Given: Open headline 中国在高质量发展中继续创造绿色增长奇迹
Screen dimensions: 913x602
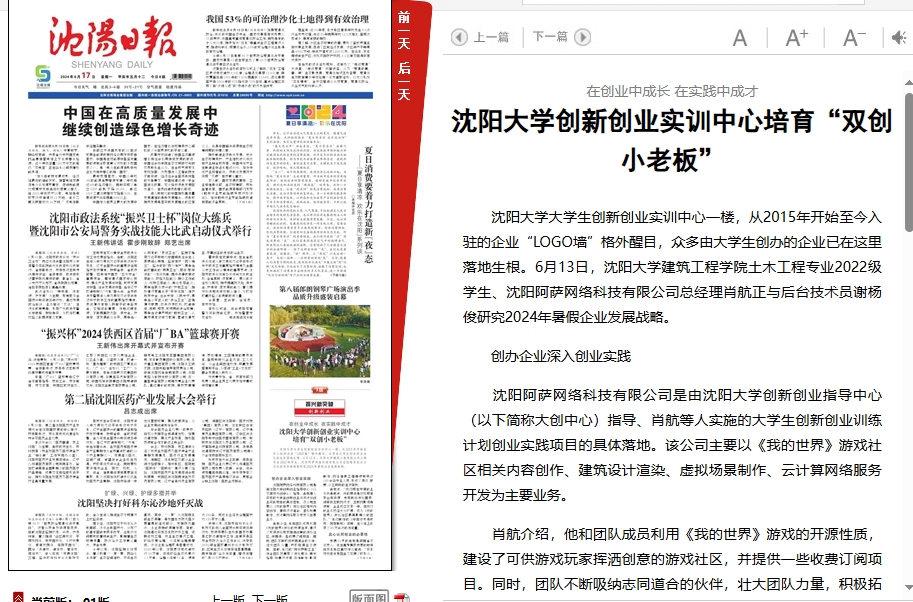Looking at the screenshot, I should coord(140,121).
